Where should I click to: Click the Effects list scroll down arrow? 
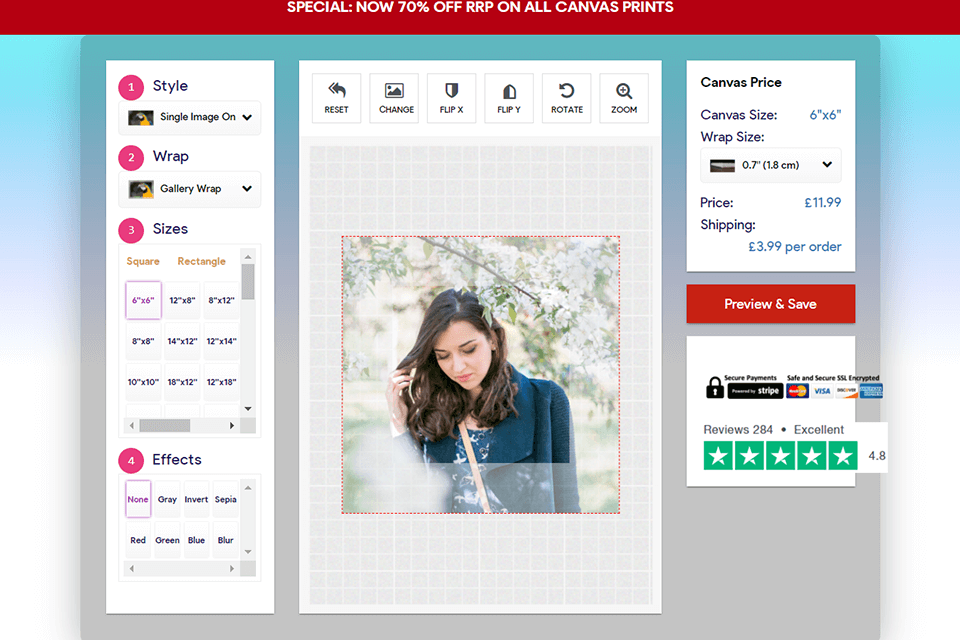pos(248,552)
